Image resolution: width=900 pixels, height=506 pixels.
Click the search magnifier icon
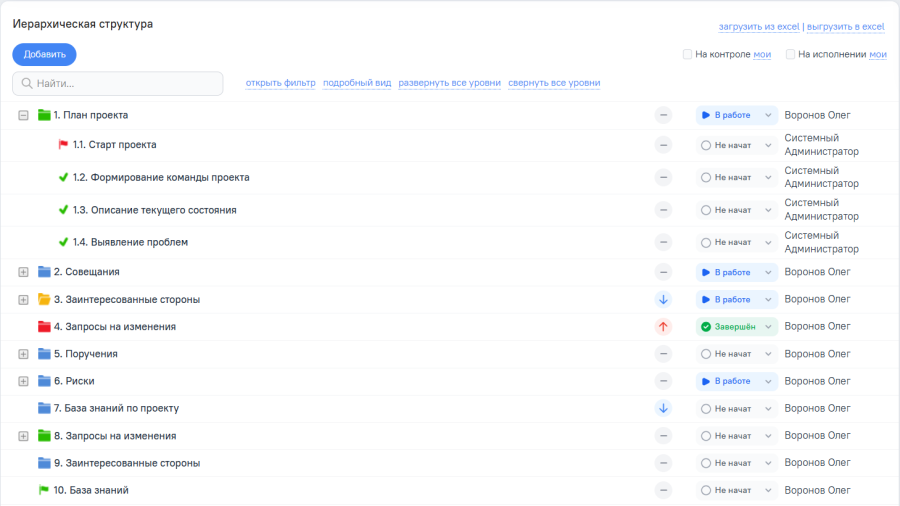(27, 83)
